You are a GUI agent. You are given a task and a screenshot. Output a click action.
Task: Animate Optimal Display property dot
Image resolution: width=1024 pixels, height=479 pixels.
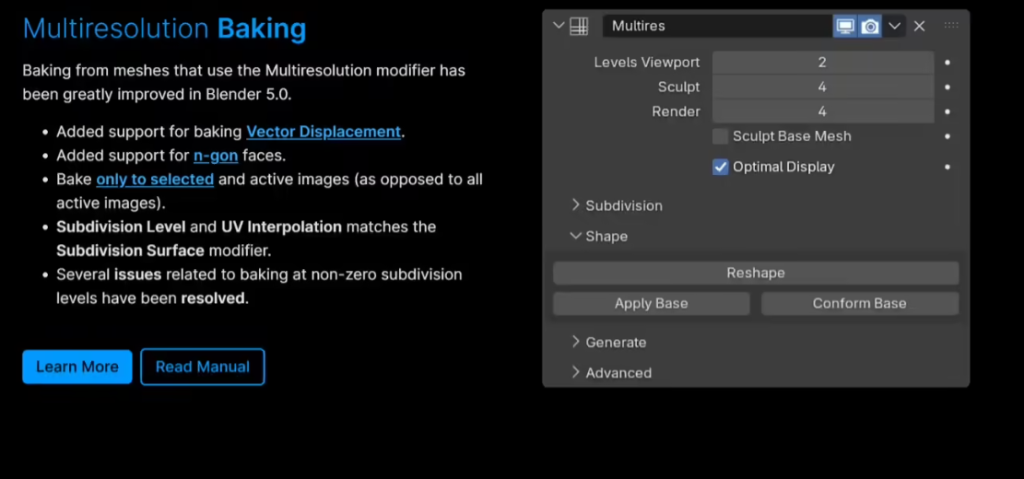[x=948, y=167]
